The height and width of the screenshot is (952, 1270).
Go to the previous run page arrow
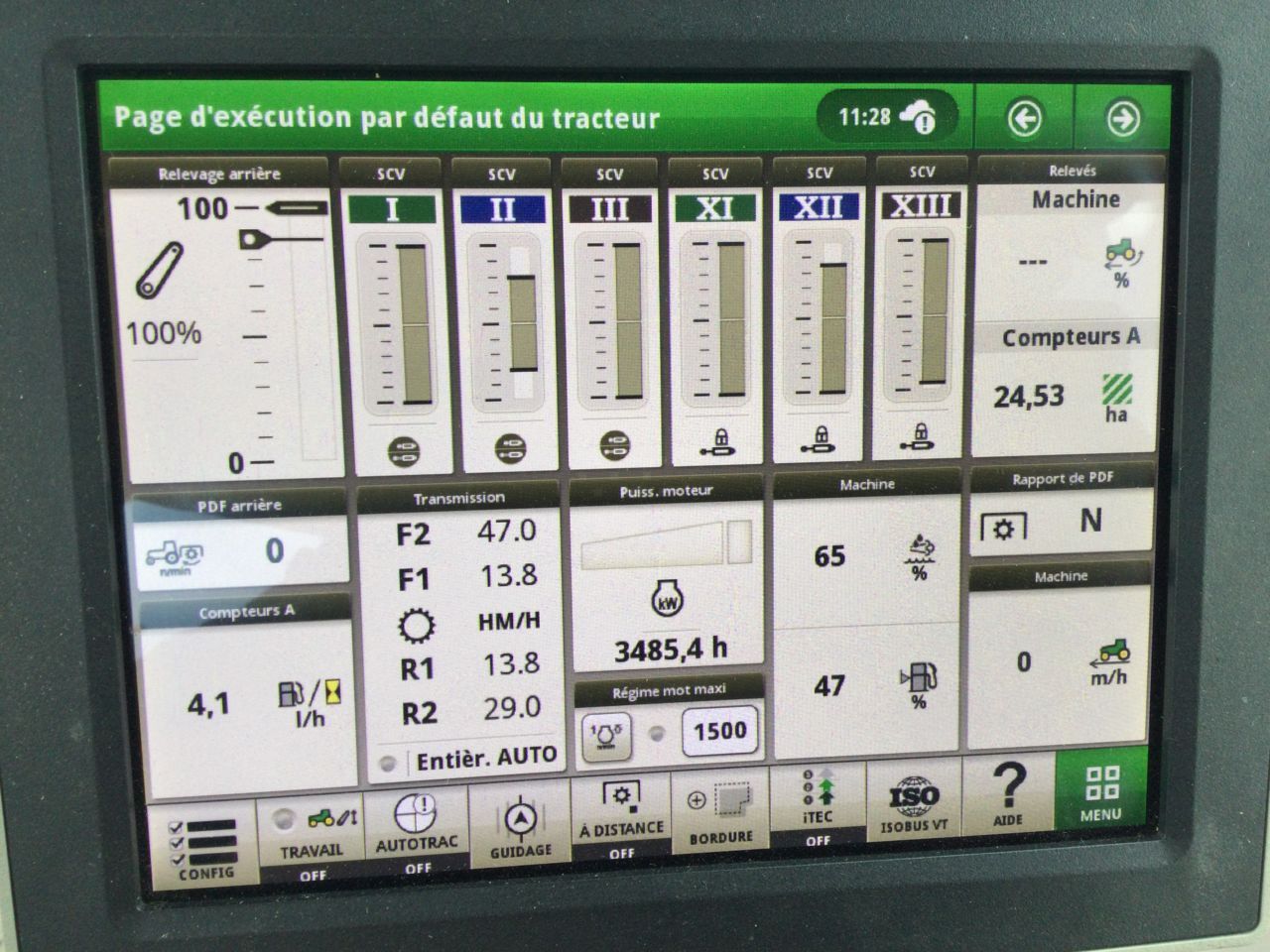[x=1025, y=119]
